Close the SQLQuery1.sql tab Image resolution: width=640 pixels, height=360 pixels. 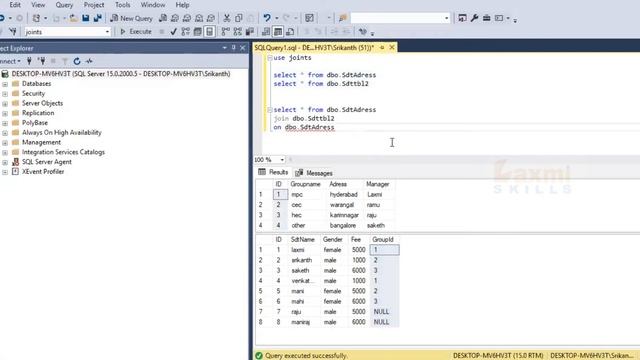click(x=392, y=48)
